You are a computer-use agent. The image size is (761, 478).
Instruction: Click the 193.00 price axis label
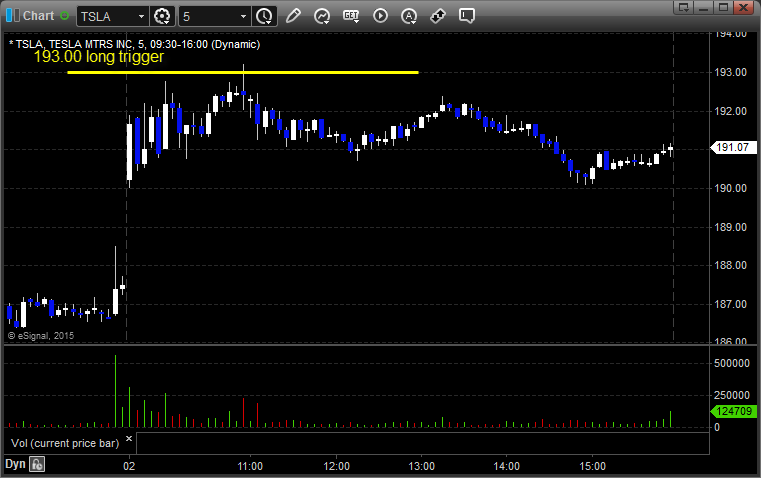(x=730, y=72)
